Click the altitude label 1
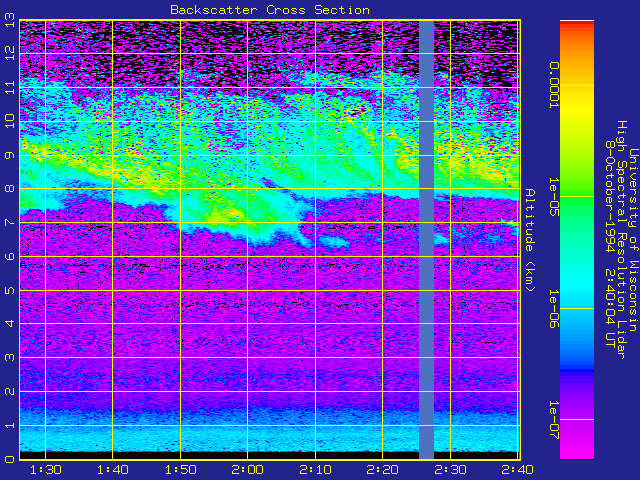This screenshot has width=640, height=480. (x=10, y=425)
